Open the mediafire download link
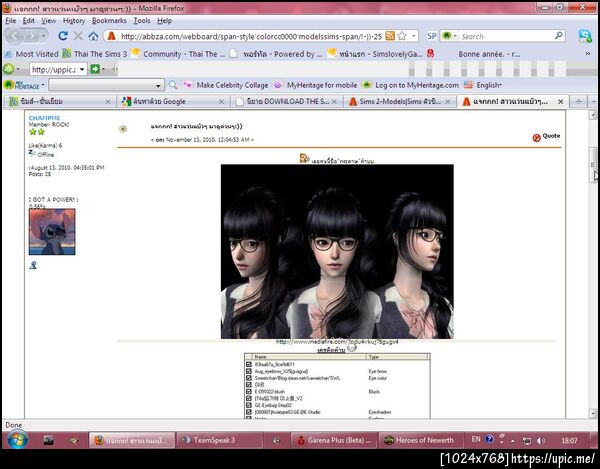600x469 pixels. tap(337, 342)
